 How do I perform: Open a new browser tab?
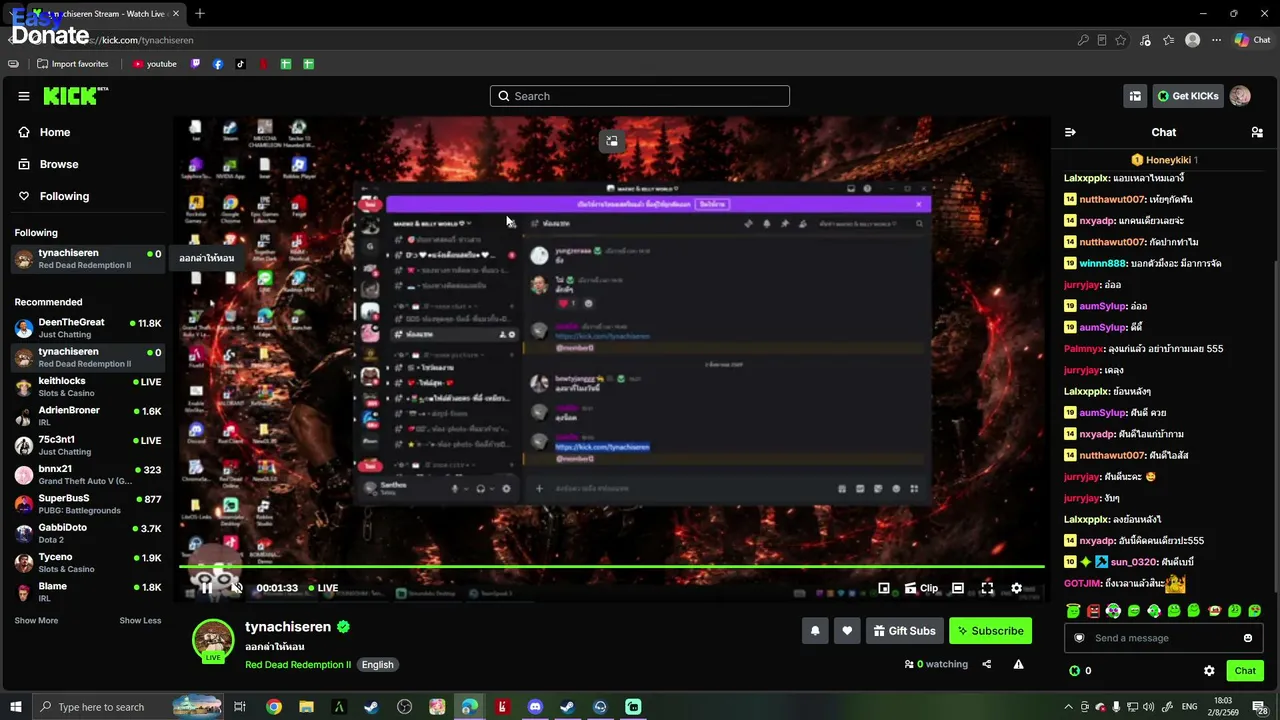click(x=200, y=14)
